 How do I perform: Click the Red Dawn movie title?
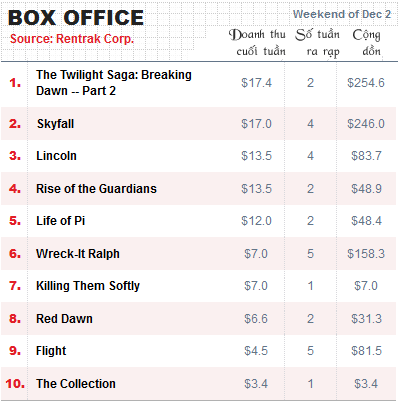tap(64, 319)
